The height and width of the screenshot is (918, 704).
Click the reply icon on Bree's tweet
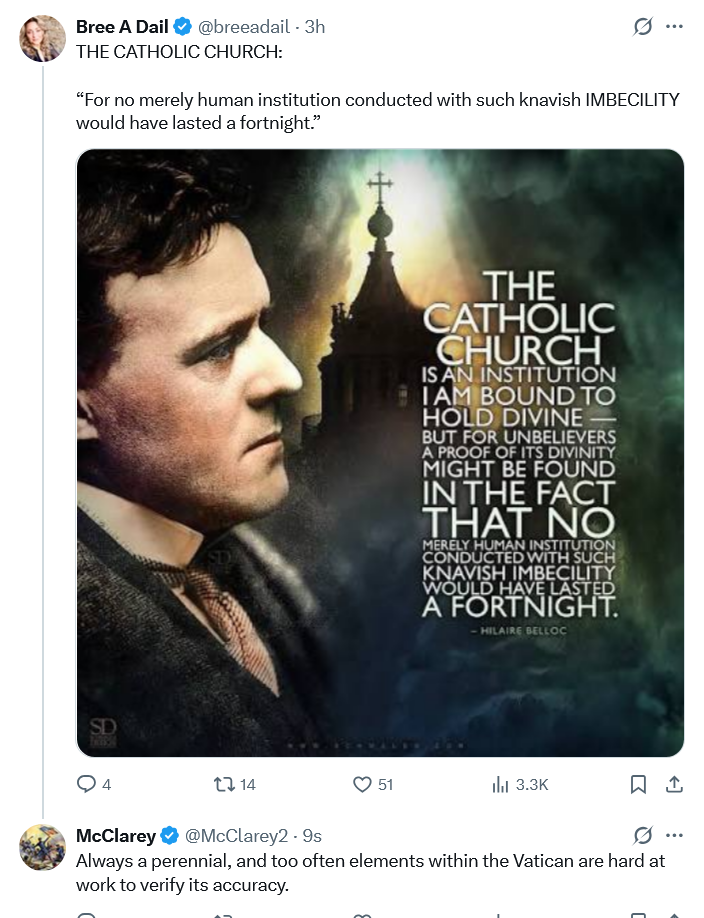pyautogui.click(x=86, y=785)
